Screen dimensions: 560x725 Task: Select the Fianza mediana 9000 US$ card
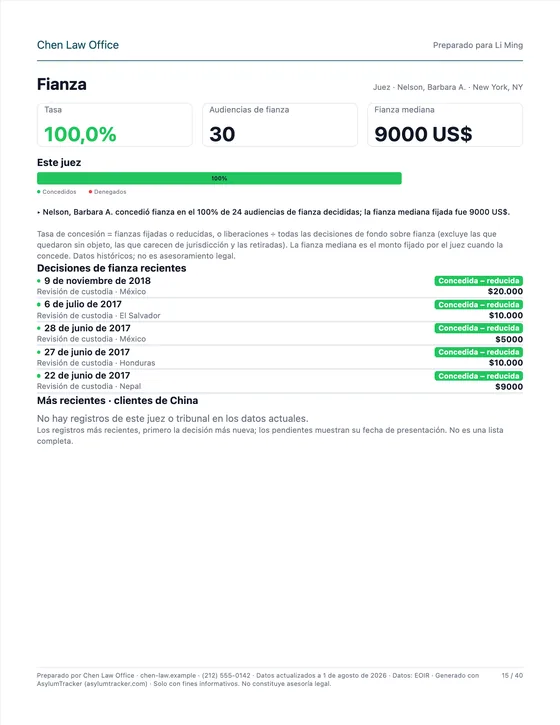click(x=445, y=125)
